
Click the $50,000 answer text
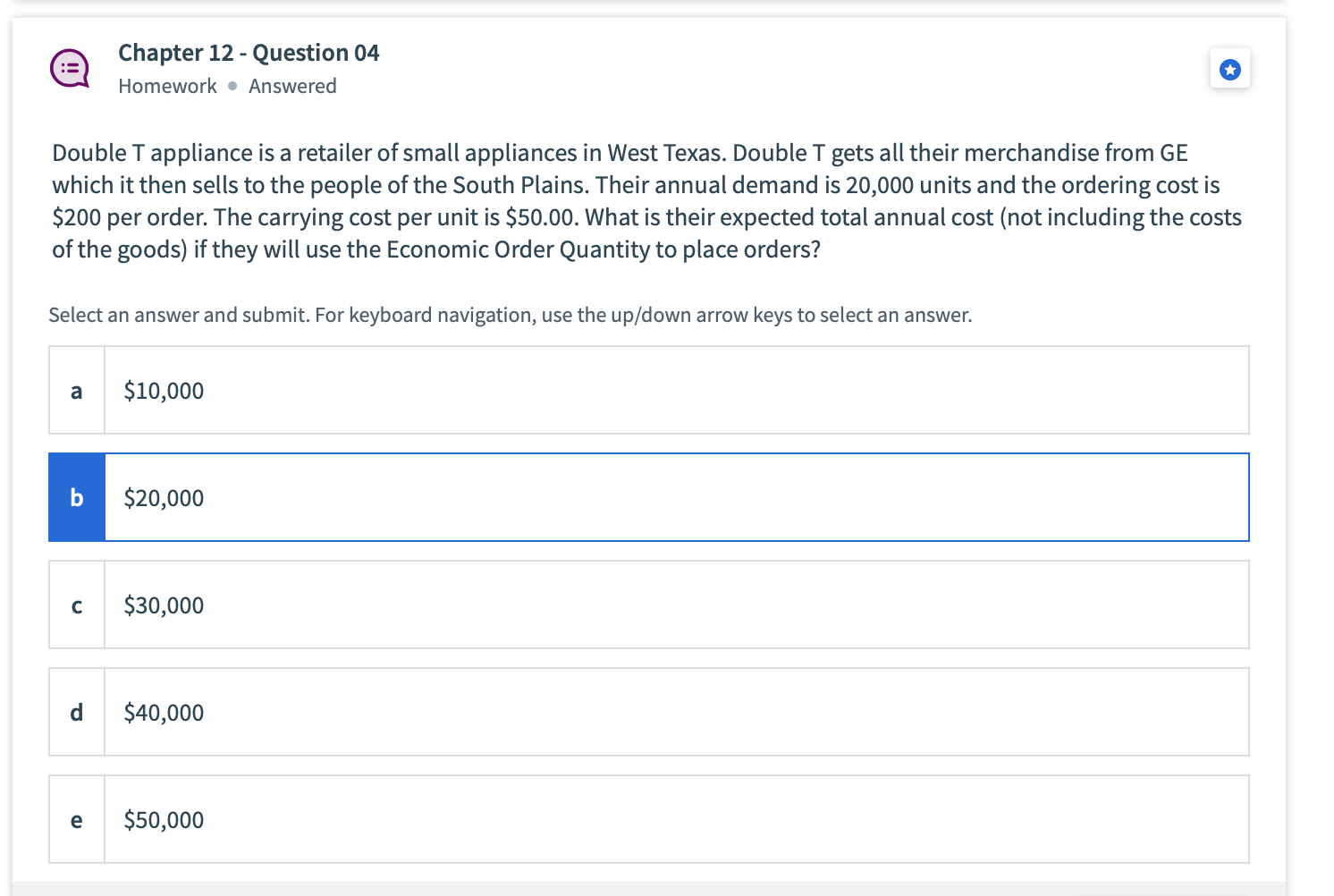pyautogui.click(x=164, y=819)
